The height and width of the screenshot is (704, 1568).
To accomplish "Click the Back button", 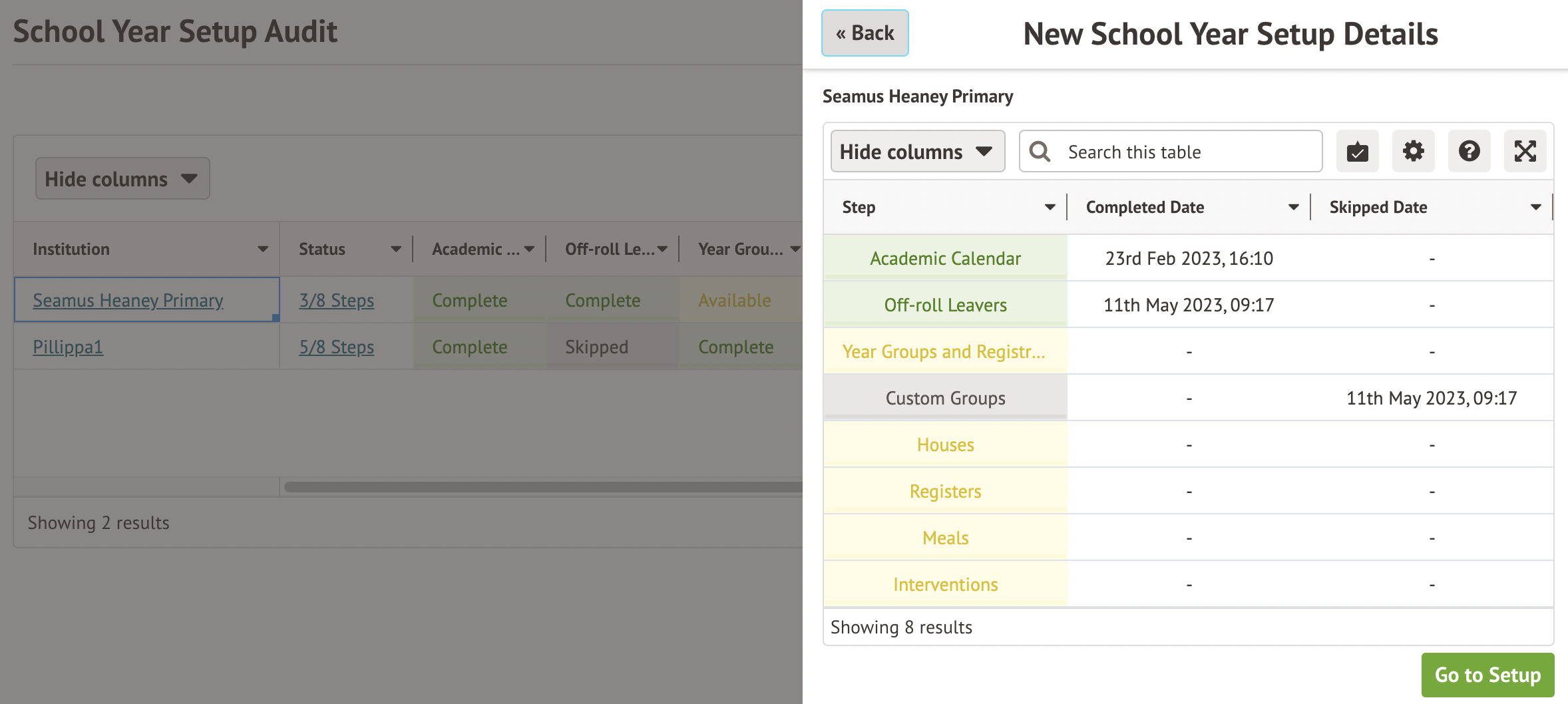I will coord(865,33).
